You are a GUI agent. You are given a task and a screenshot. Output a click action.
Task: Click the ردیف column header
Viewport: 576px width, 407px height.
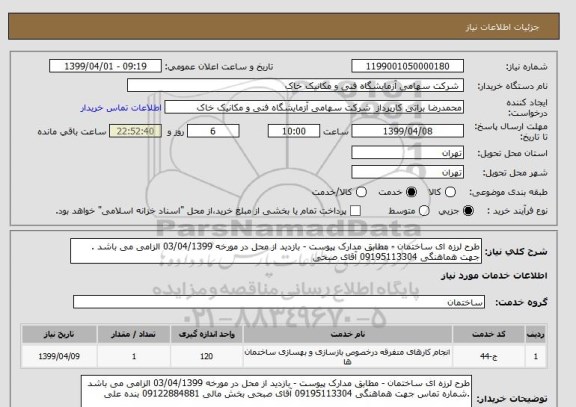[536, 334]
